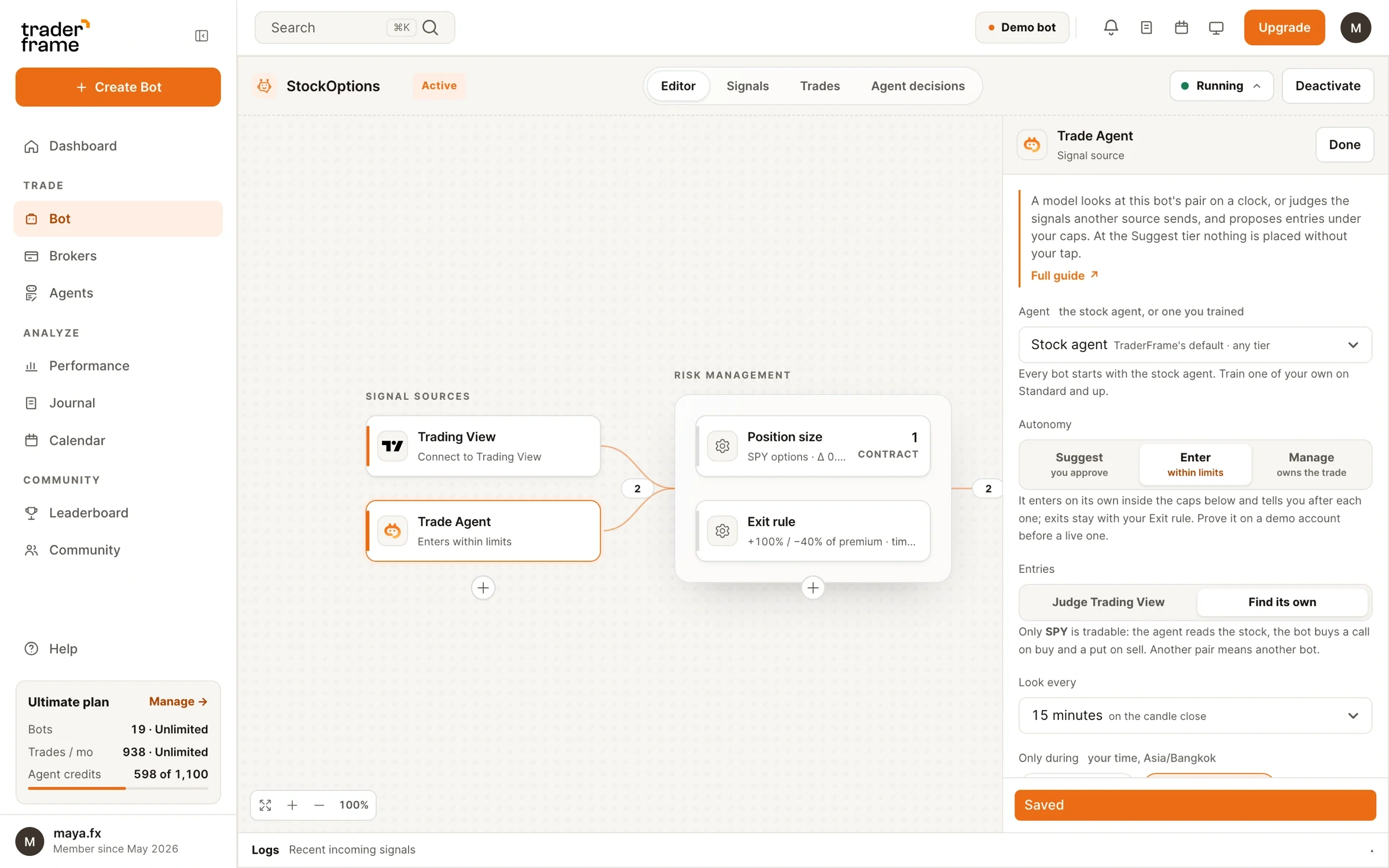The image size is (1389, 868).
Task: Click the Create Bot button
Action: (118, 87)
